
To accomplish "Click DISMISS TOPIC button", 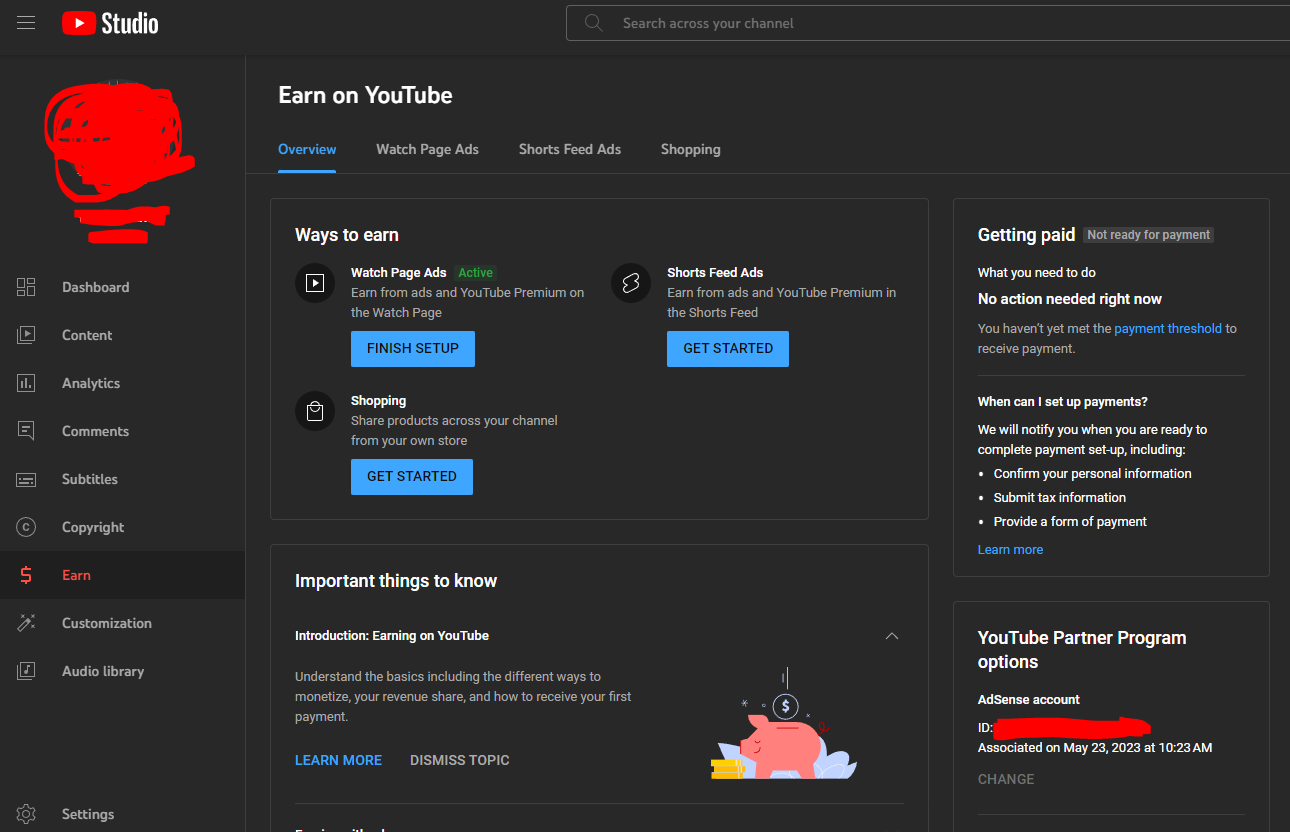I will 460,760.
